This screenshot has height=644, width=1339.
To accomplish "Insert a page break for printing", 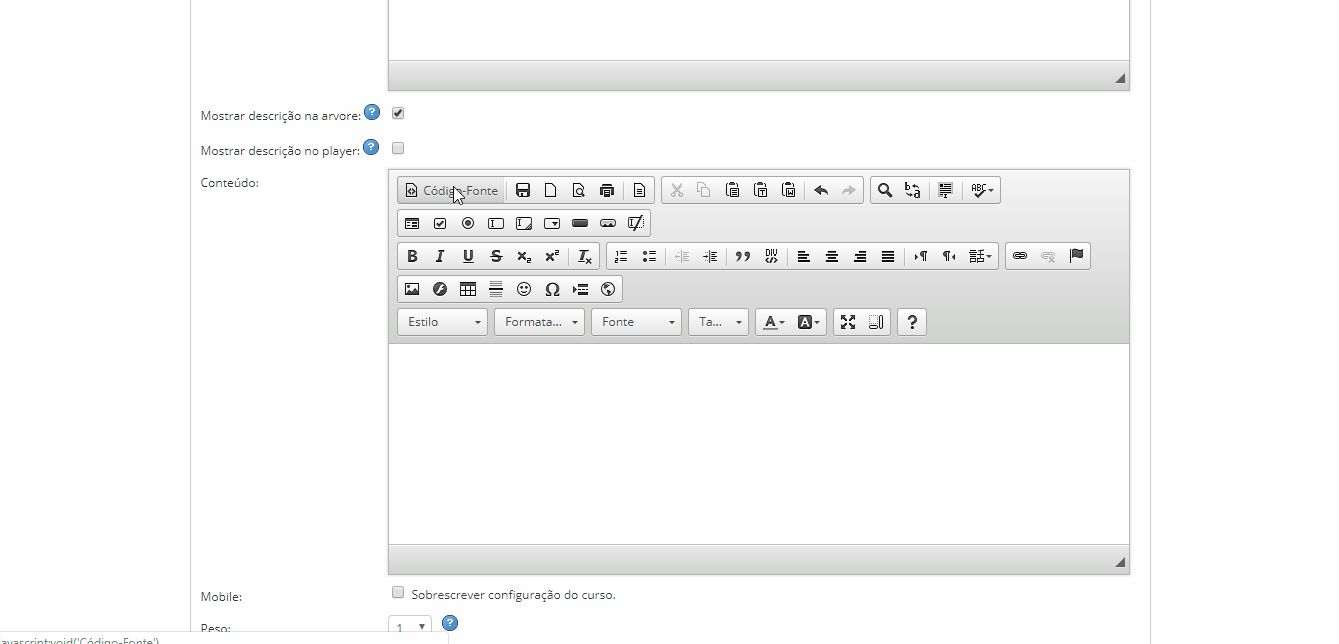I will click(580, 289).
